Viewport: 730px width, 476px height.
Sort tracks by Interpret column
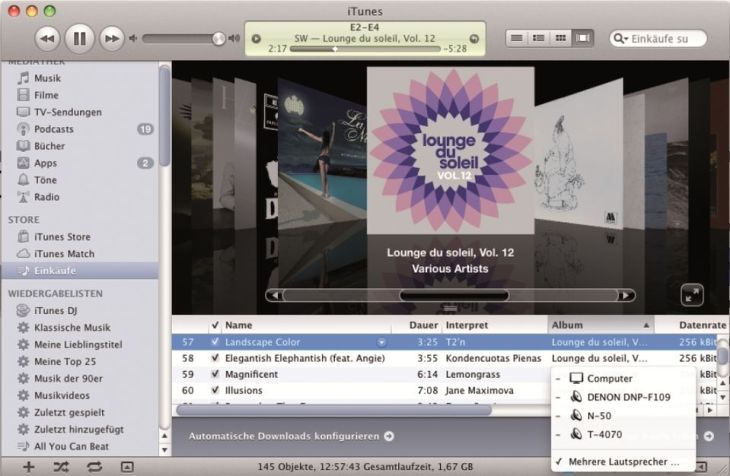point(494,325)
